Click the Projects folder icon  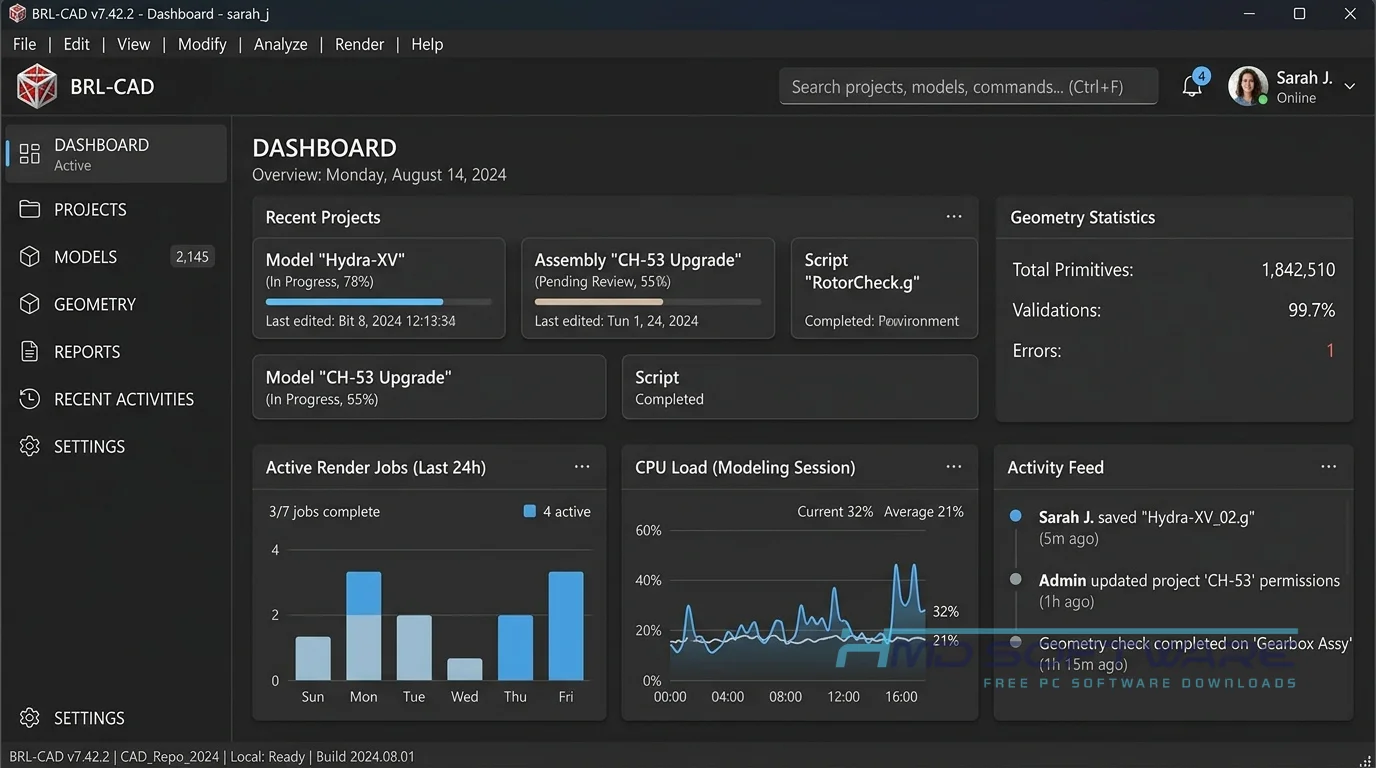[30, 209]
